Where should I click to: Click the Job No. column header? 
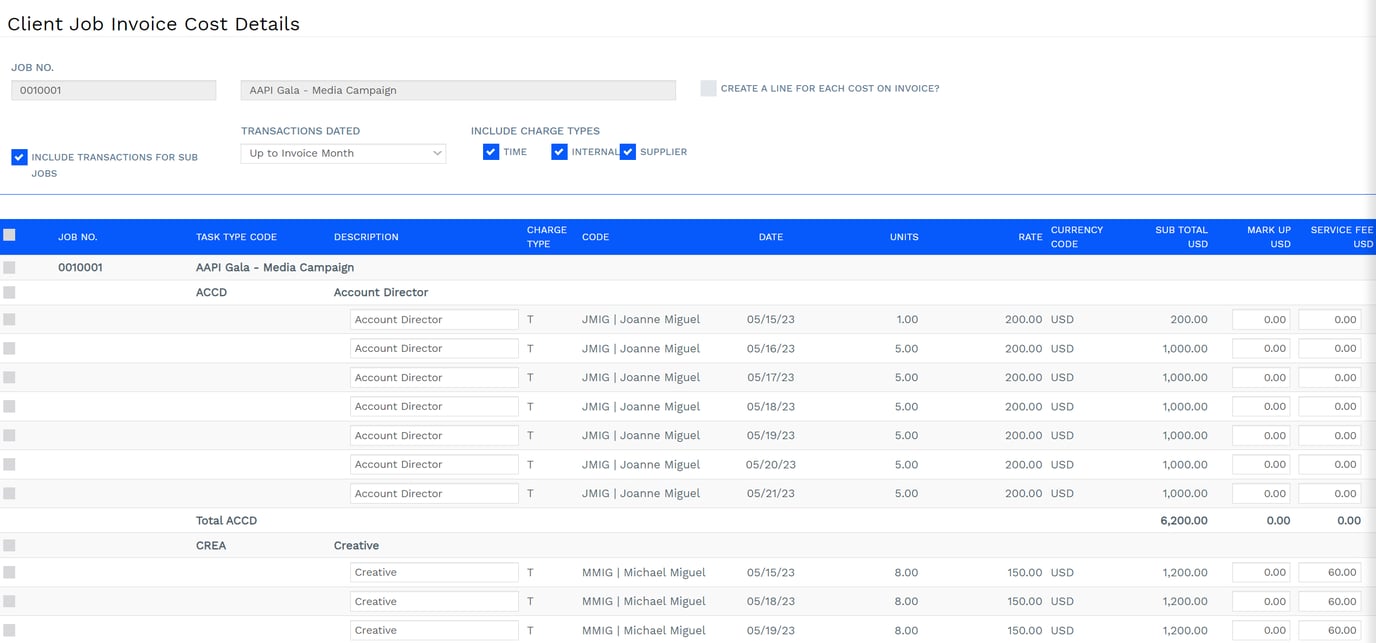(78, 237)
